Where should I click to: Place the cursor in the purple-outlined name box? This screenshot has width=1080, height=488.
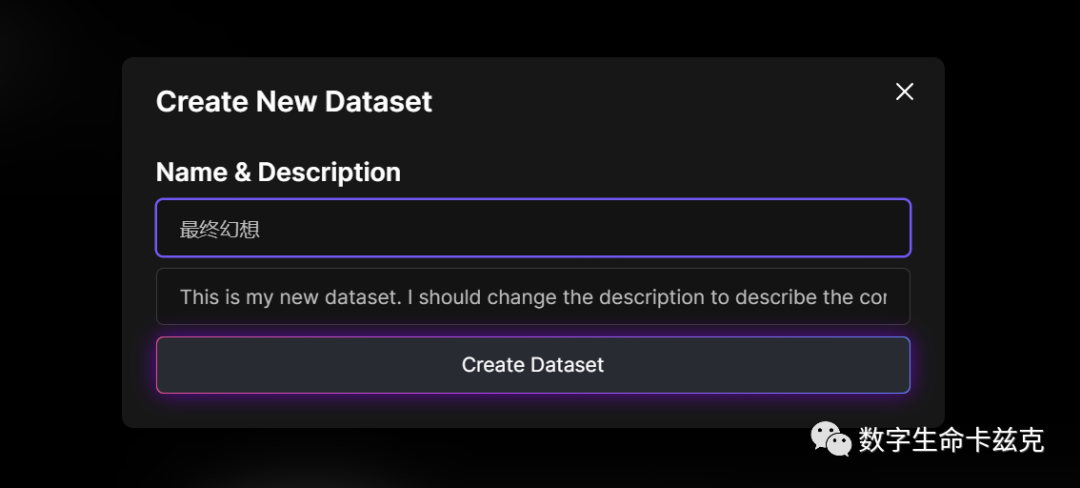click(x=533, y=228)
